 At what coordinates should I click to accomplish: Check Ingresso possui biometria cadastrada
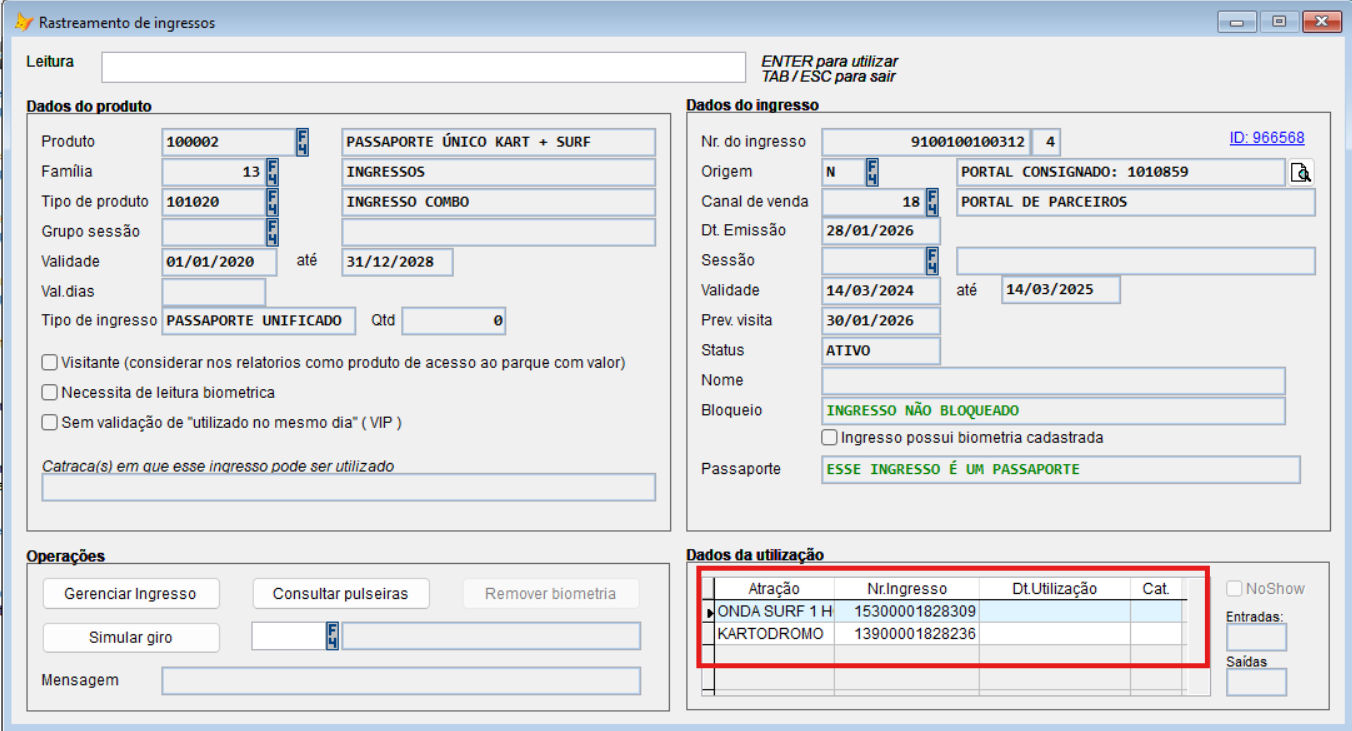(x=829, y=438)
